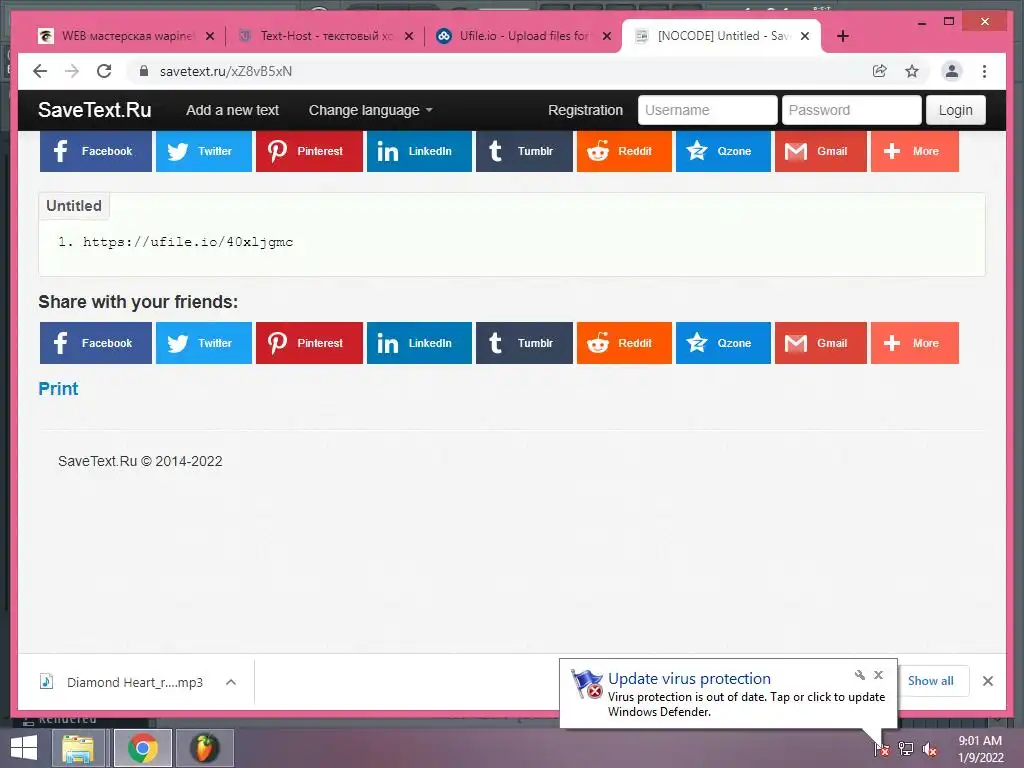Switch to the WEB мастерская wapinet tab
The height and width of the screenshot is (768, 1024).
127,36
